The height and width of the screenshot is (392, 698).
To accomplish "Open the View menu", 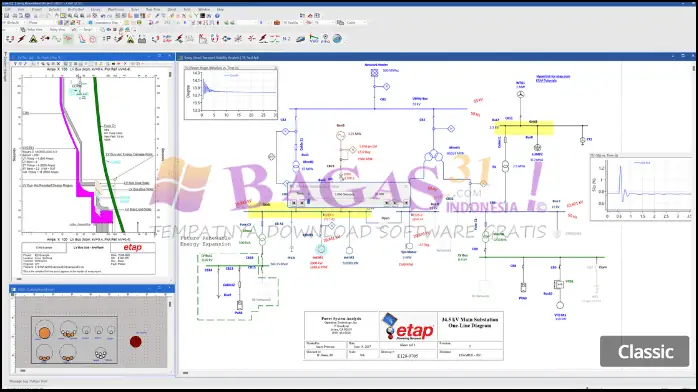I will point(21,9).
